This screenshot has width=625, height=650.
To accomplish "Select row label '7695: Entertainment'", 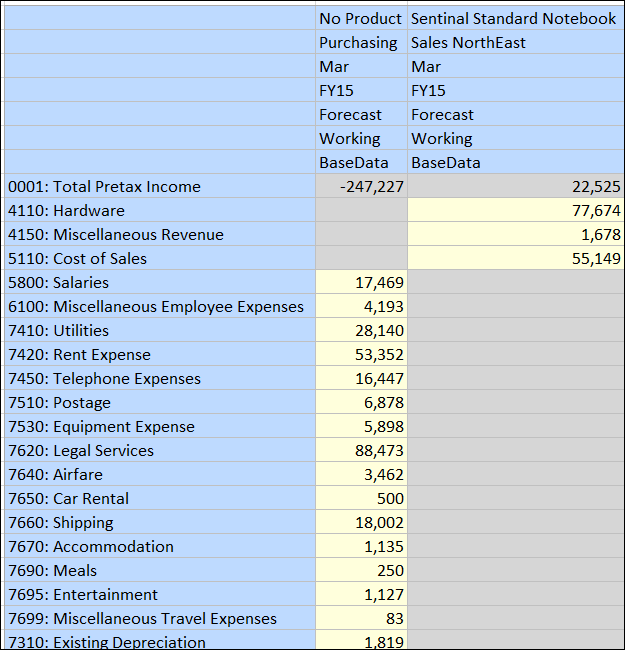I will (160, 595).
